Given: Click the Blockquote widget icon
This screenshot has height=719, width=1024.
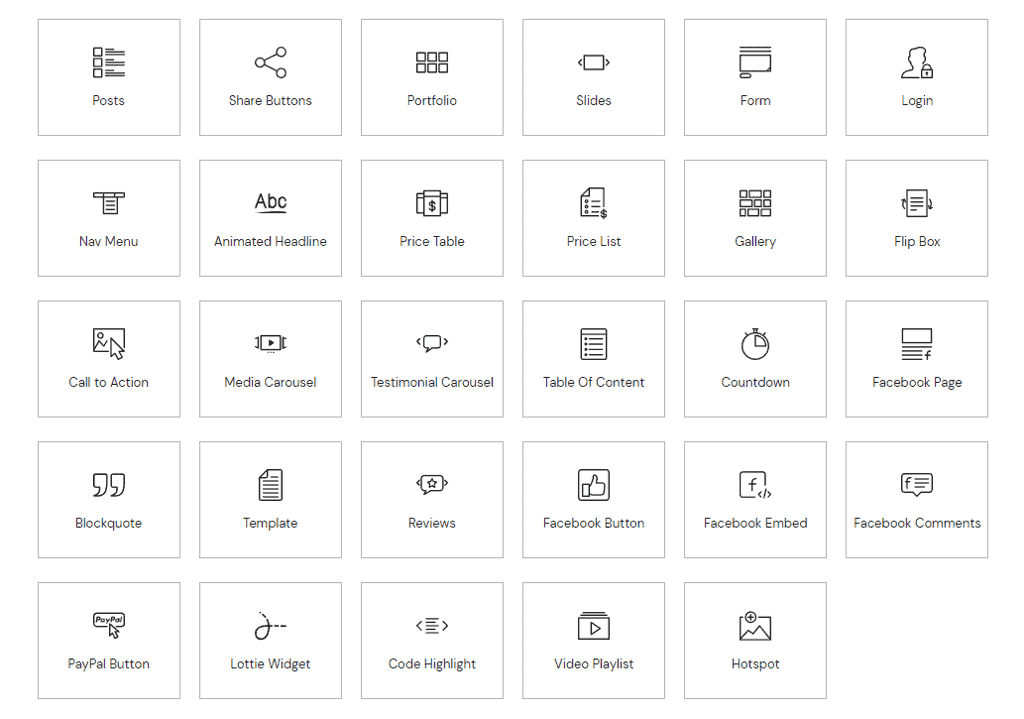Looking at the screenshot, I should pos(109,486).
